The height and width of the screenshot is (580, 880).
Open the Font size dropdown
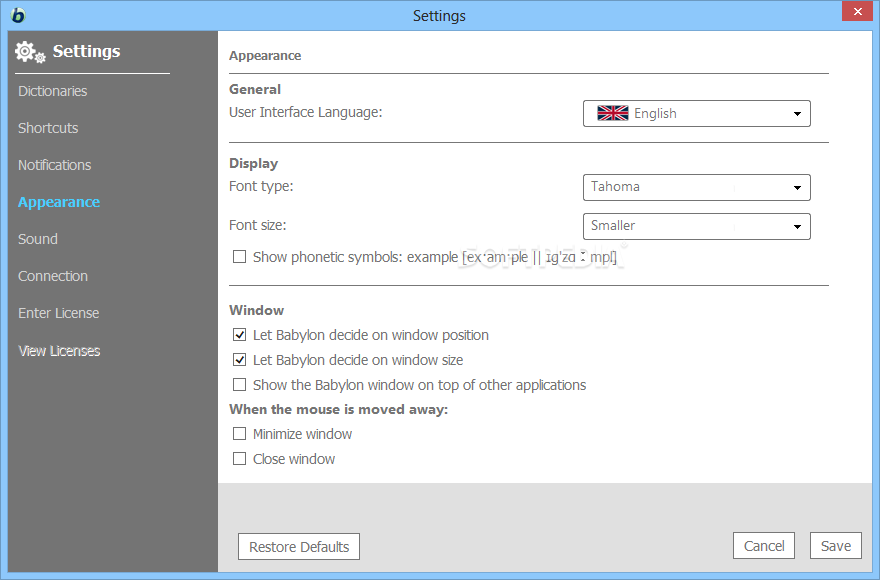[x=696, y=226]
